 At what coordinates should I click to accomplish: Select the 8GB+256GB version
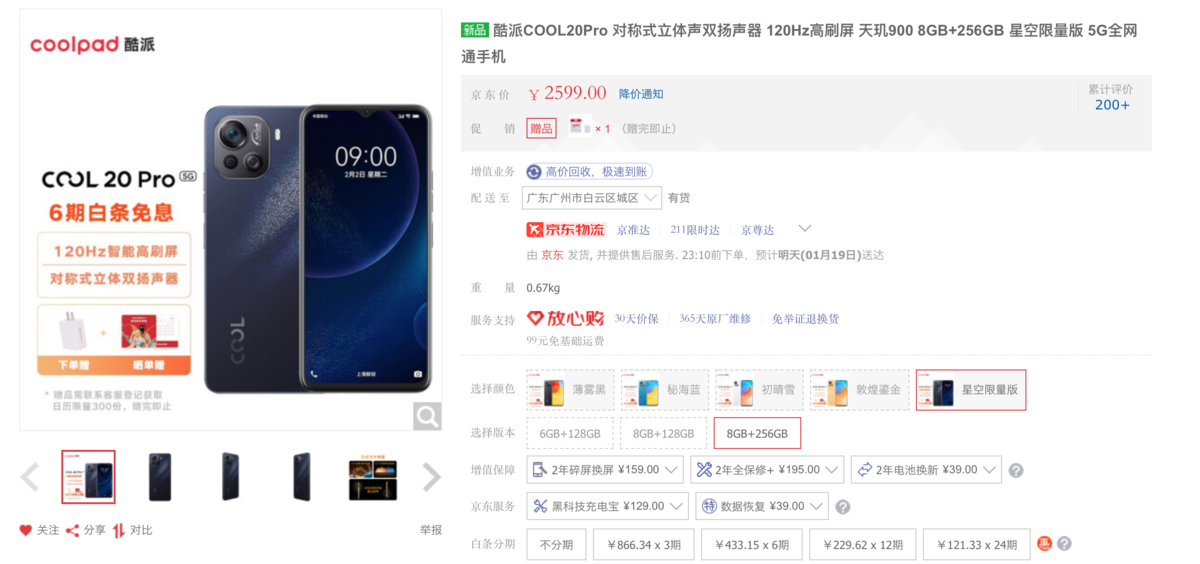pyautogui.click(x=757, y=434)
